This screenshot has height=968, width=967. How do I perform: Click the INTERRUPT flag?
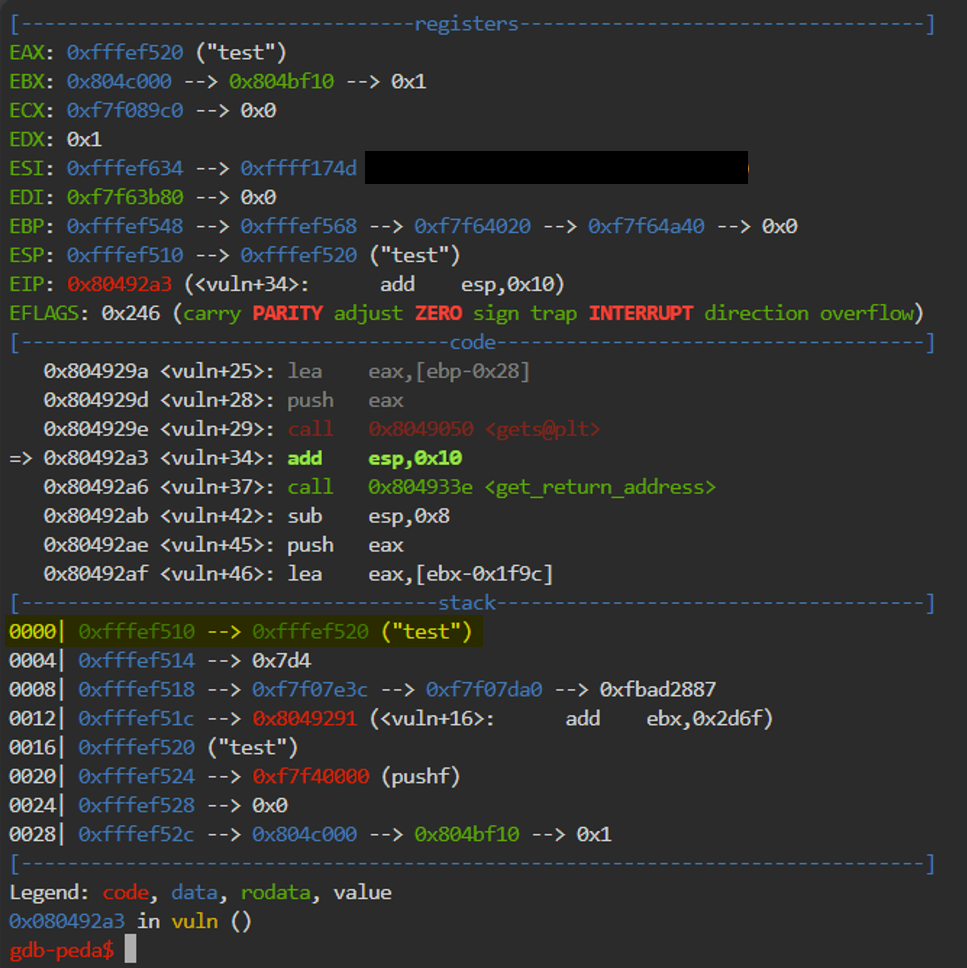pos(641,313)
